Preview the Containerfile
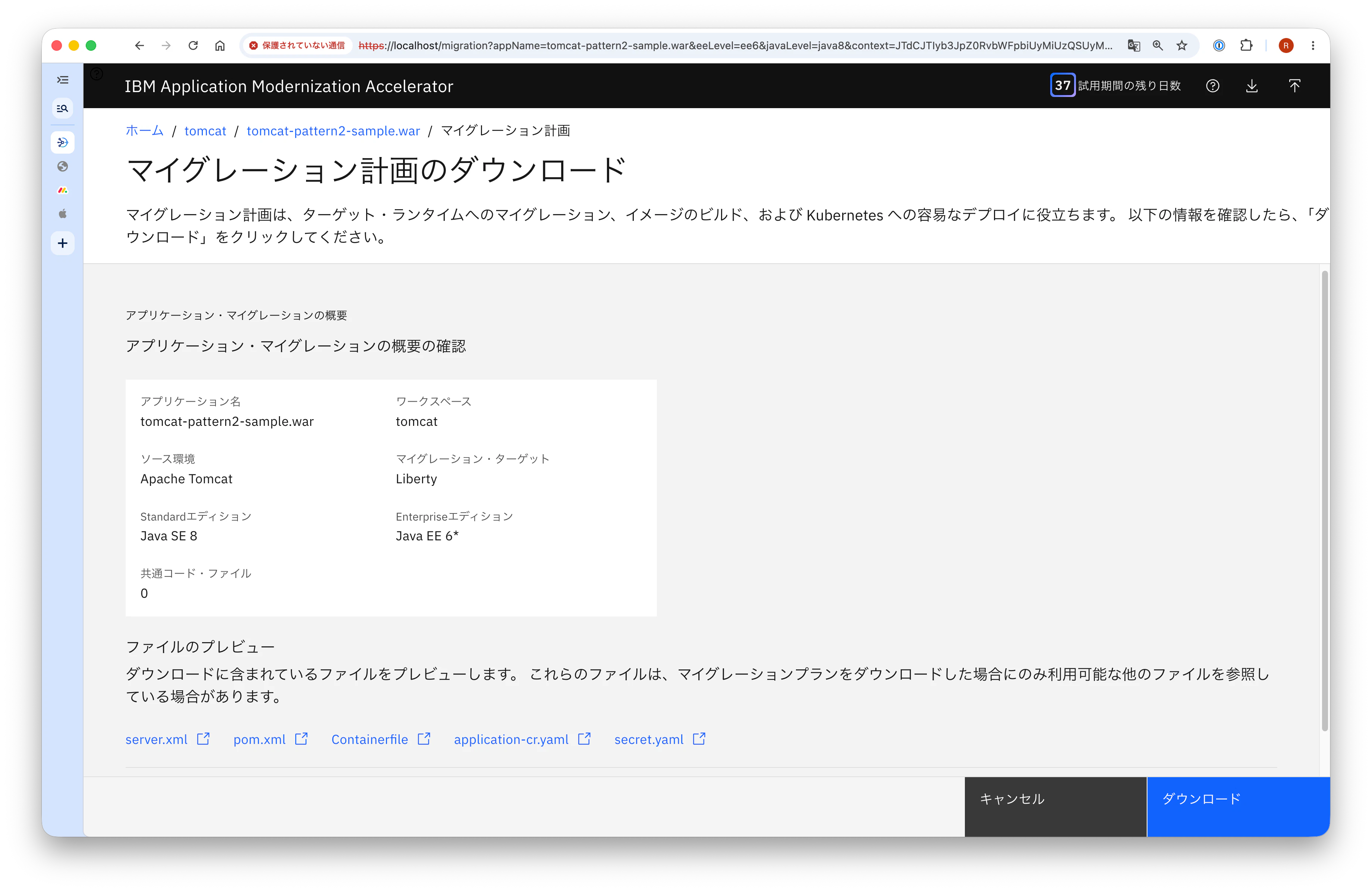This screenshot has width=1372, height=892. point(381,739)
